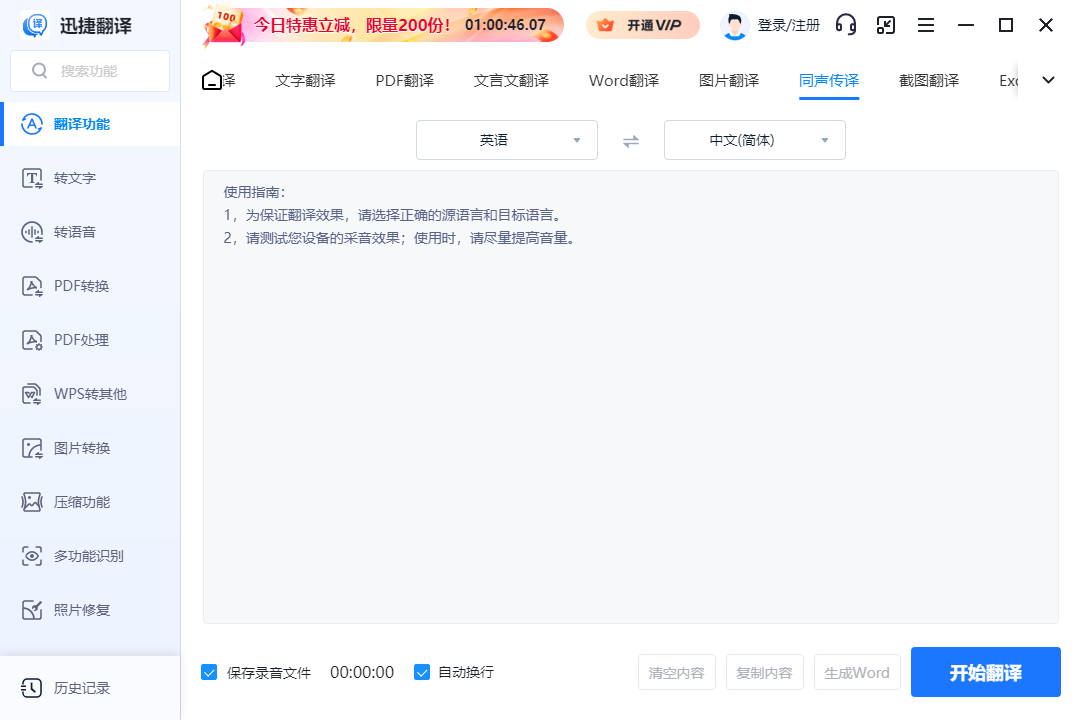Click the home icon in the tab bar

pos(212,81)
